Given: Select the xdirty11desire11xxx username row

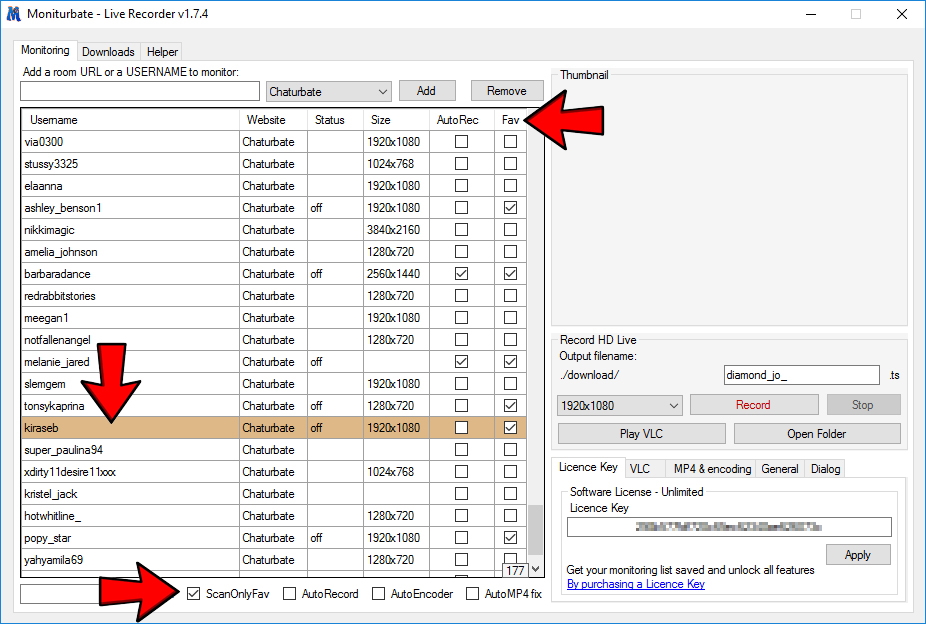Looking at the screenshot, I should click(130, 472).
